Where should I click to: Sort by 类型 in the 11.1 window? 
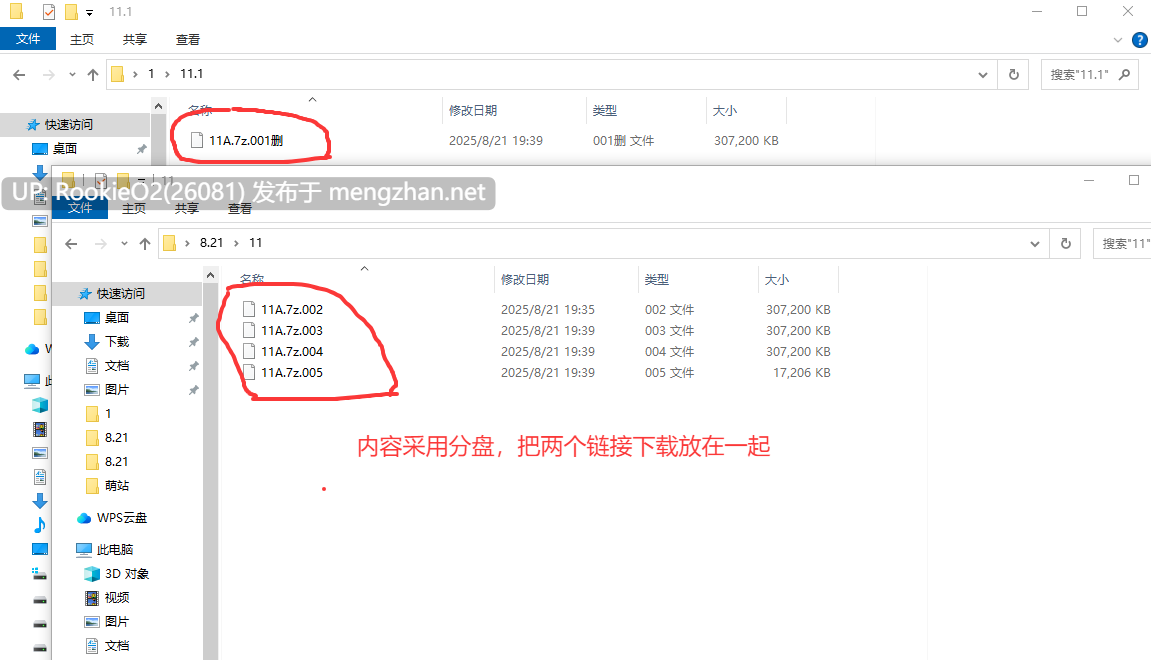coord(605,110)
